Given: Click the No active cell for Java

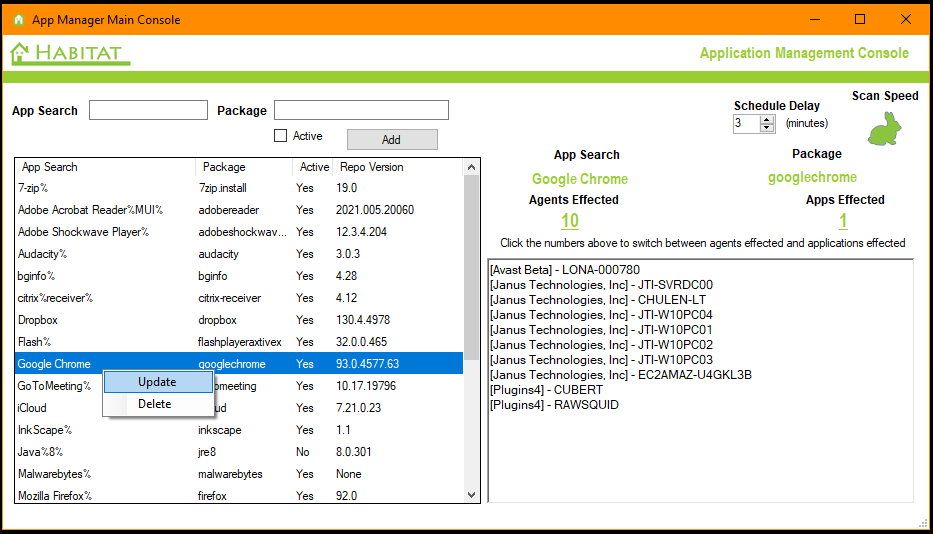Looking at the screenshot, I should coord(303,452).
